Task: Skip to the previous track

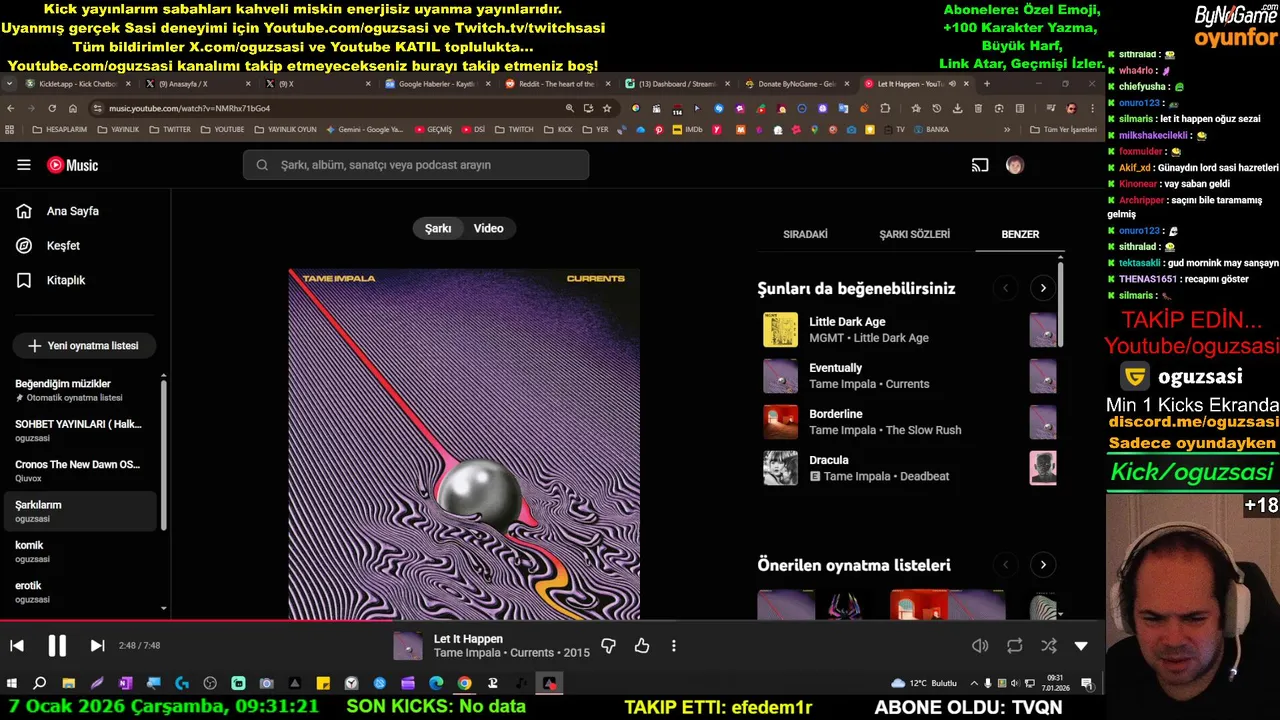Action: click(17, 646)
